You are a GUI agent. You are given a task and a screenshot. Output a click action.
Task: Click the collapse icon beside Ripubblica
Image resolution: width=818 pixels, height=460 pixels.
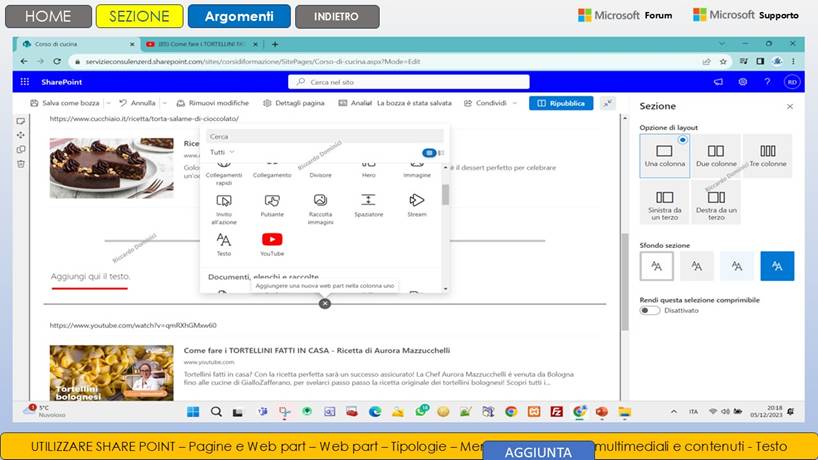[x=608, y=103]
